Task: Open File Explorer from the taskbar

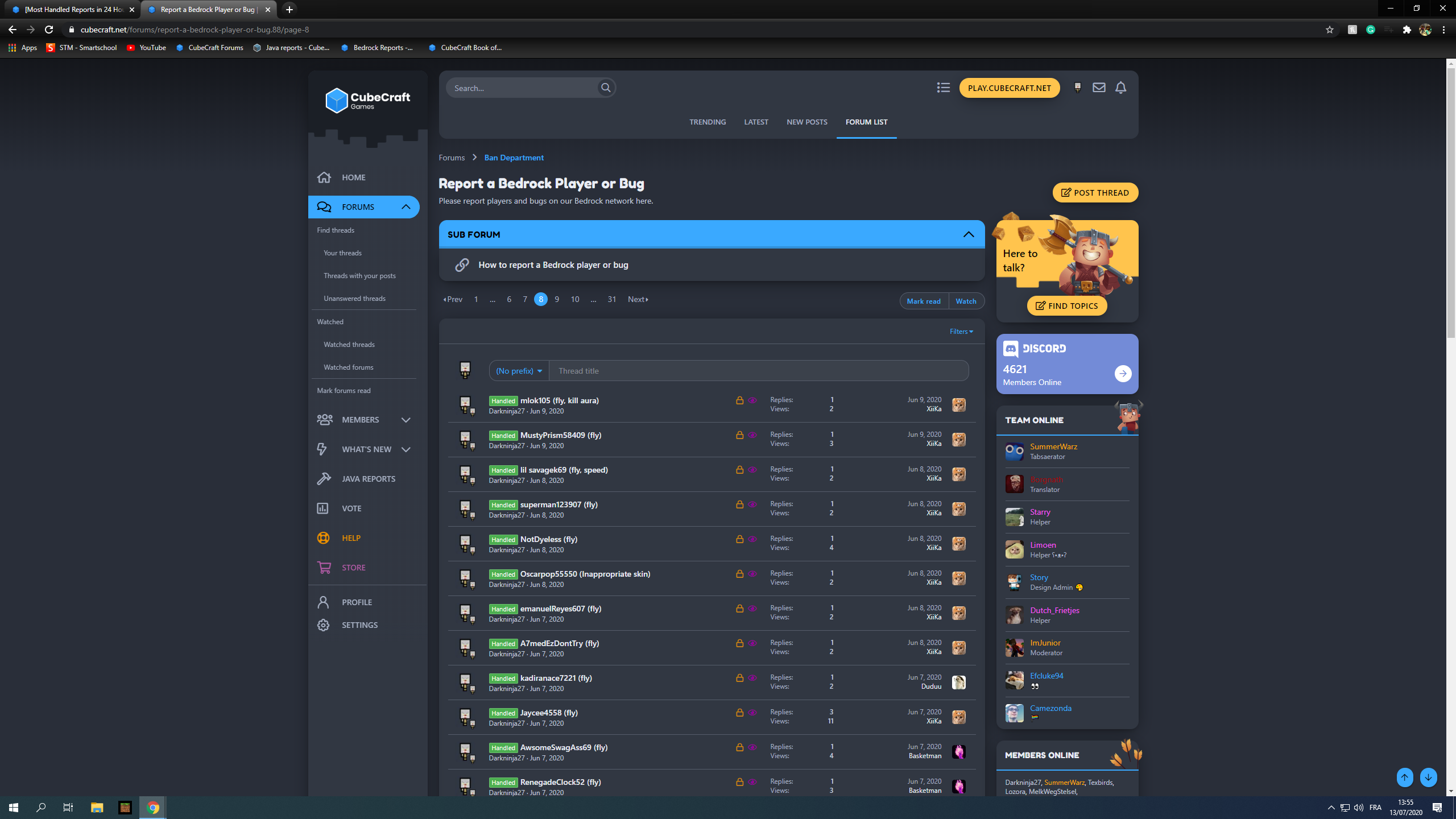Action: point(97,808)
